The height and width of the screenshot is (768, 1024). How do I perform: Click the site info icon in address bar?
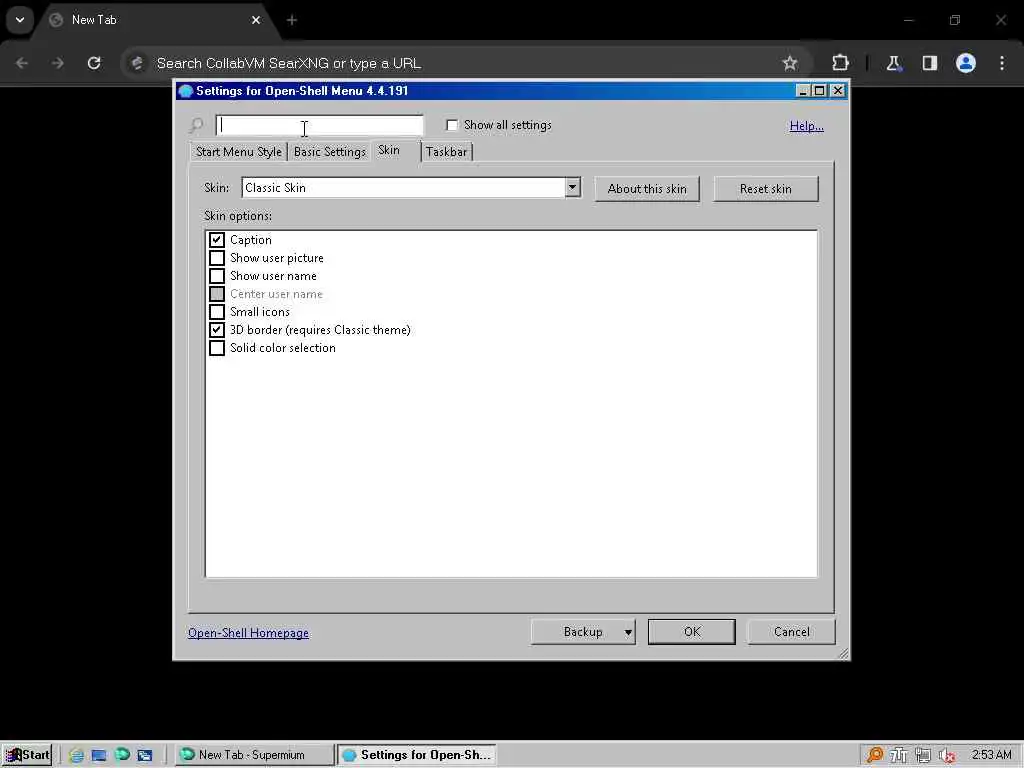[x=137, y=63]
